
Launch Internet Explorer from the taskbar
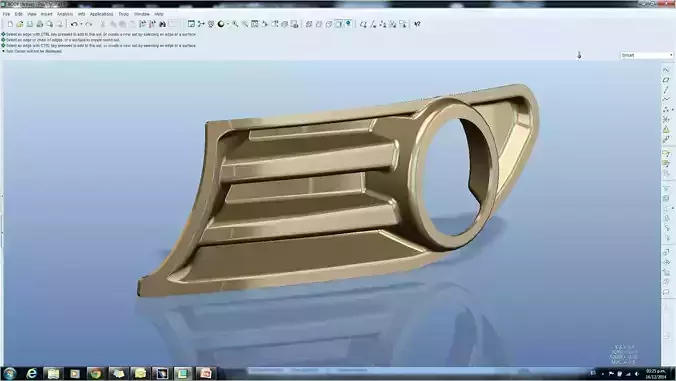pyautogui.click(x=31, y=373)
